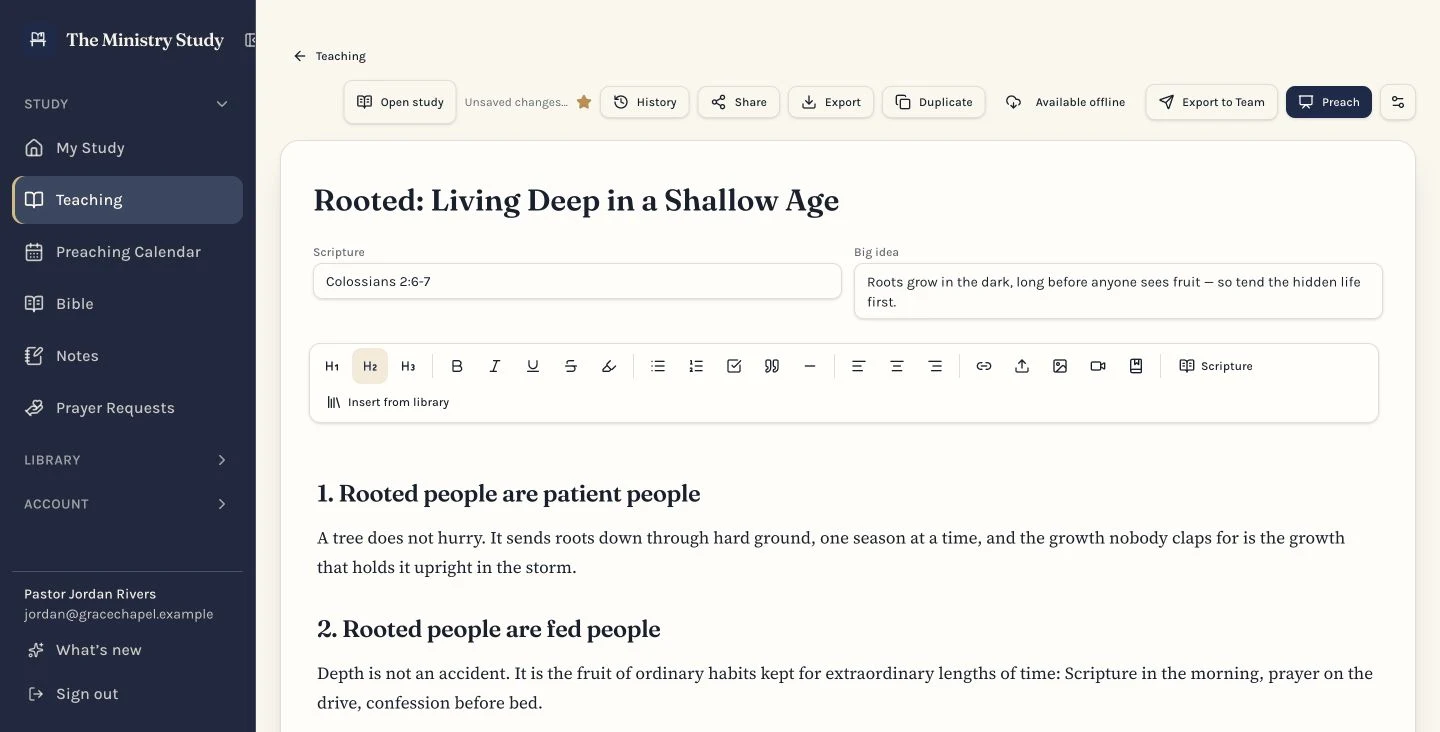1440x732 pixels.
Task: Insert a bulleted list
Action: pyautogui.click(x=658, y=366)
